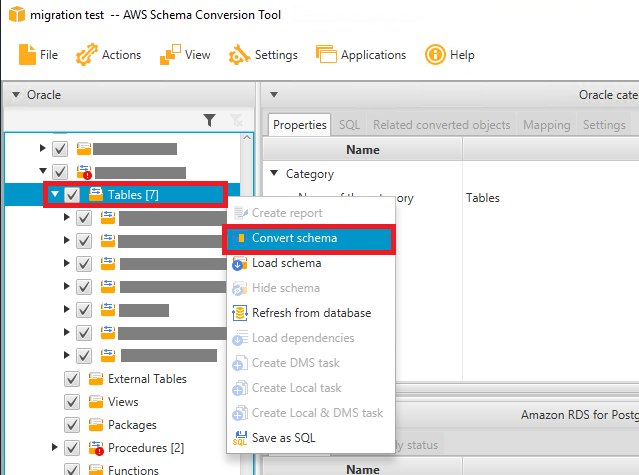Toggle the Packages checkbox
This screenshot has height=475, width=639.
click(72, 425)
